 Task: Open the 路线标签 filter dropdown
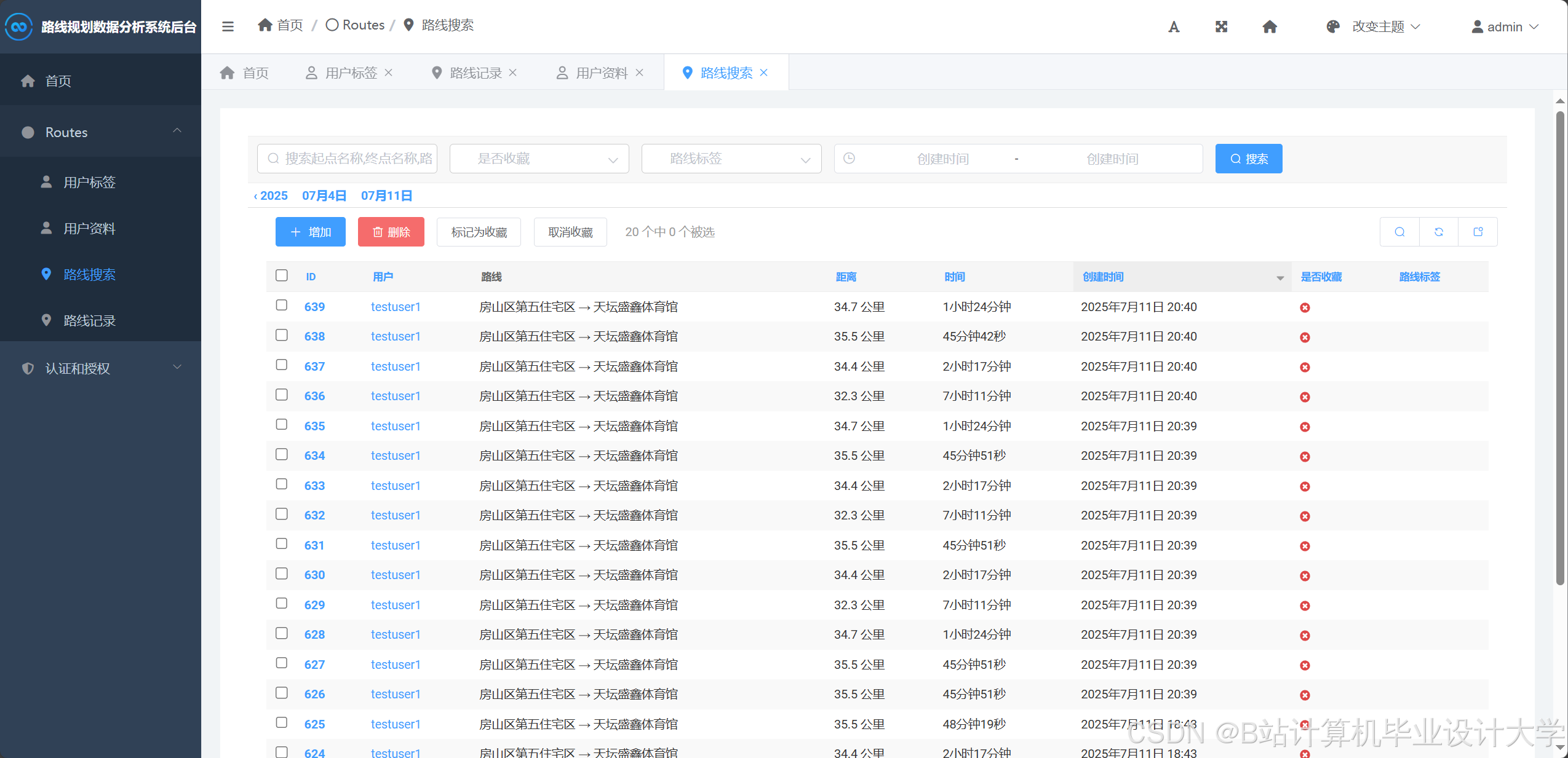pos(731,159)
